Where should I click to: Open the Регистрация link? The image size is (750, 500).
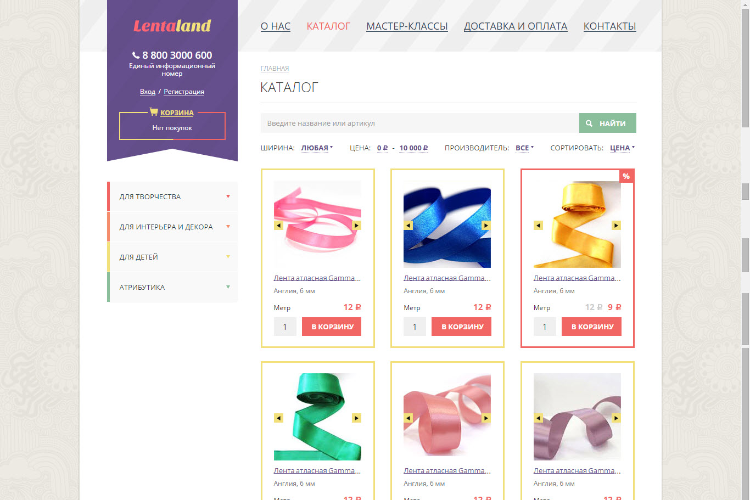click(x=184, y=91)
